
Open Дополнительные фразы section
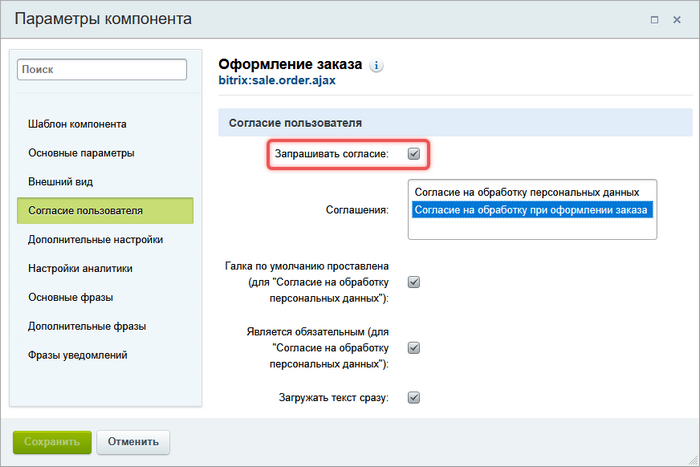click(87, 327)
